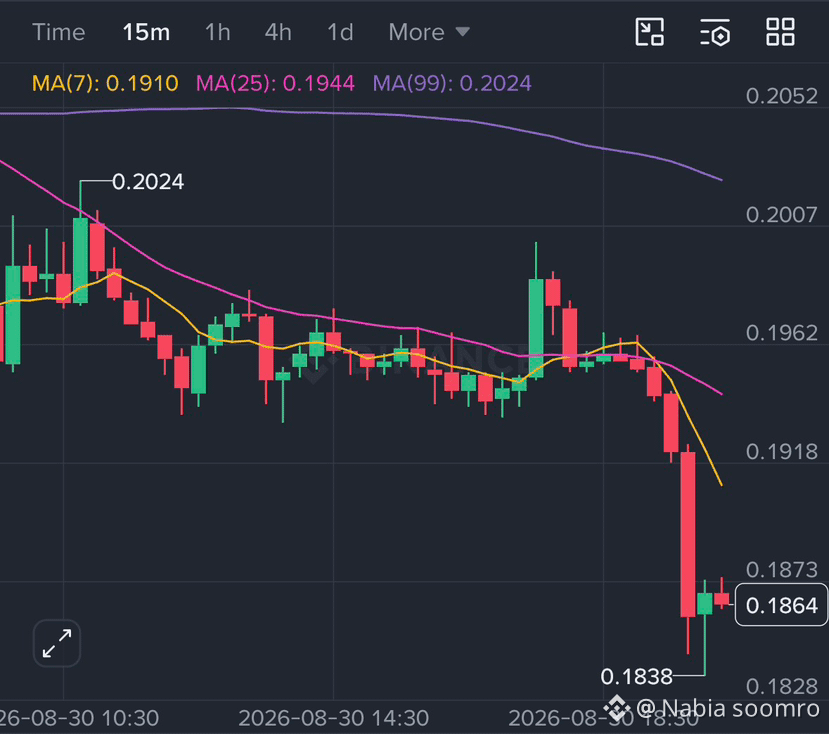Click the 0.1873 price axis label
The image size is (829, 734).
coord(781,570)
